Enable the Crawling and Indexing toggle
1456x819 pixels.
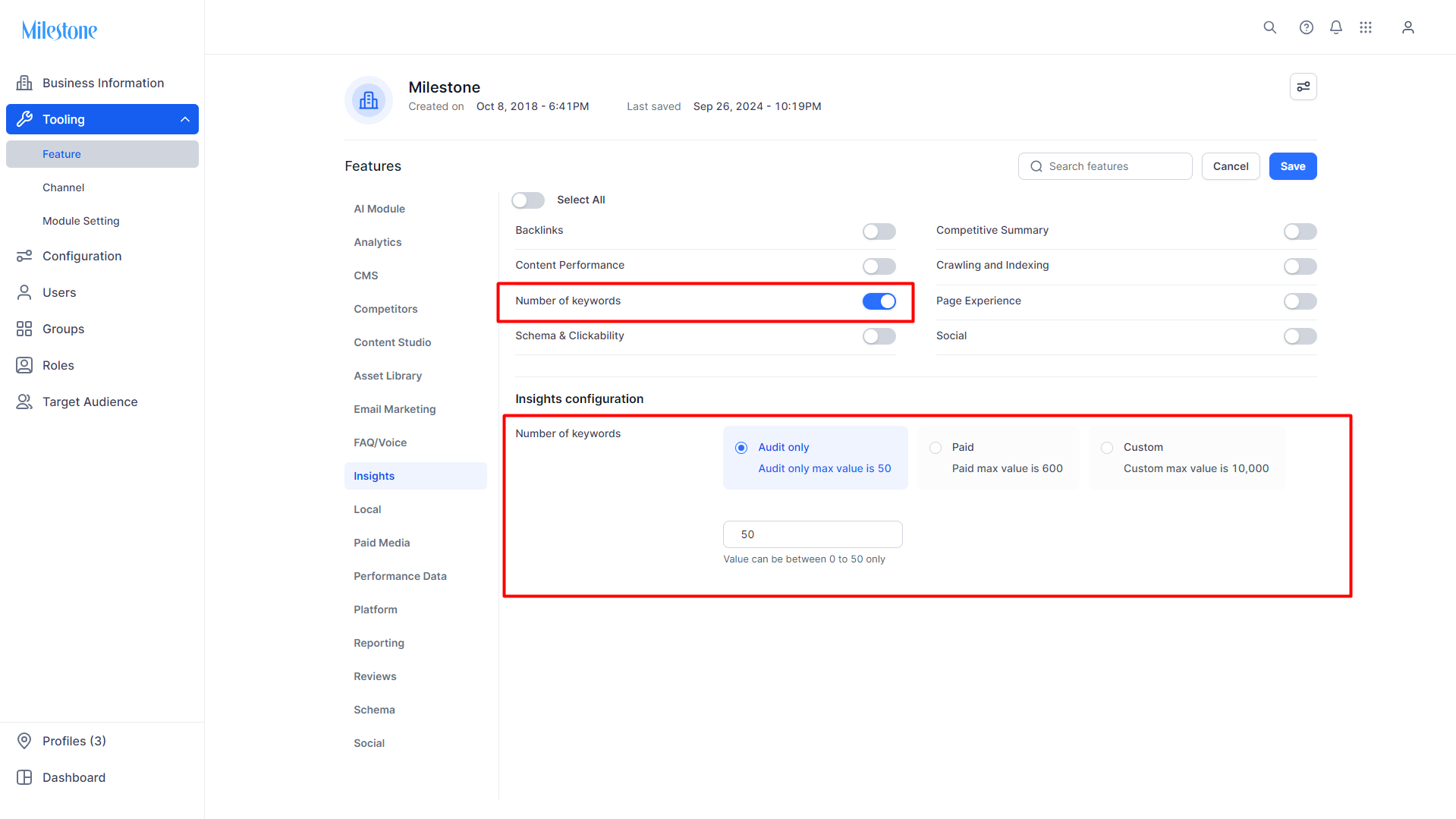1300,266
